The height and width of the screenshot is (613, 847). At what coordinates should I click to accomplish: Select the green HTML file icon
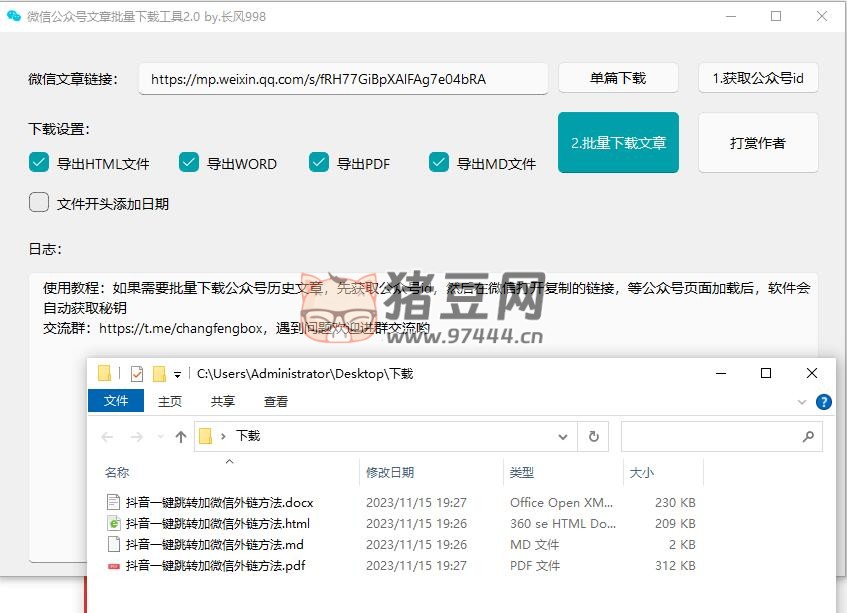[113, 523]
